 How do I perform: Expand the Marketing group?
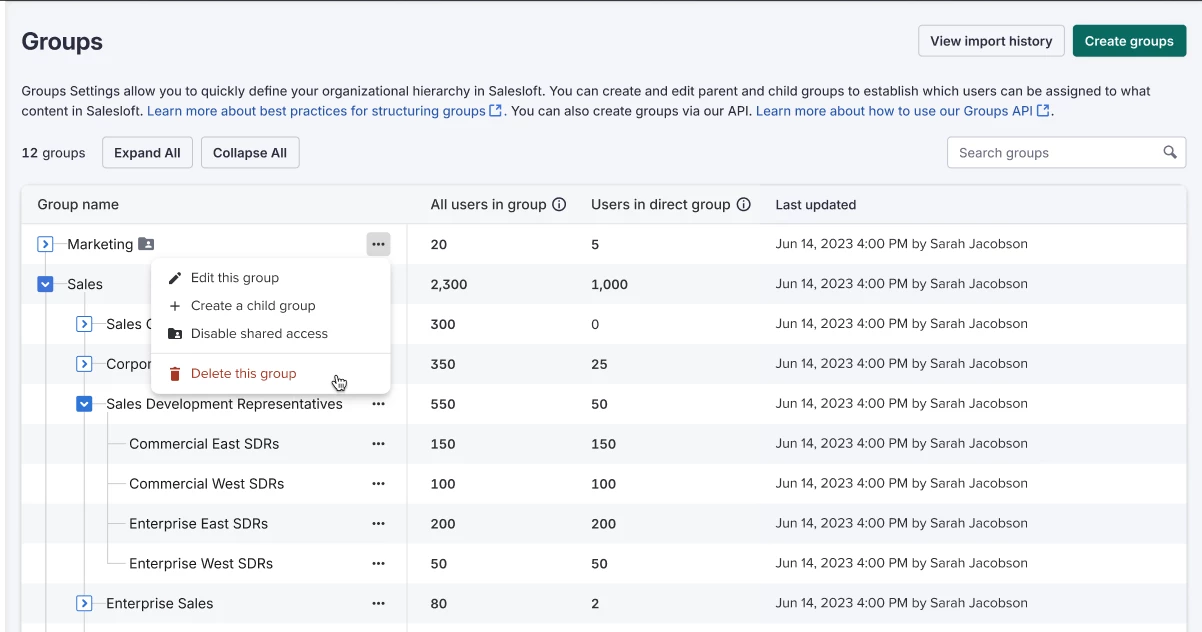click(x=45, y=244)
